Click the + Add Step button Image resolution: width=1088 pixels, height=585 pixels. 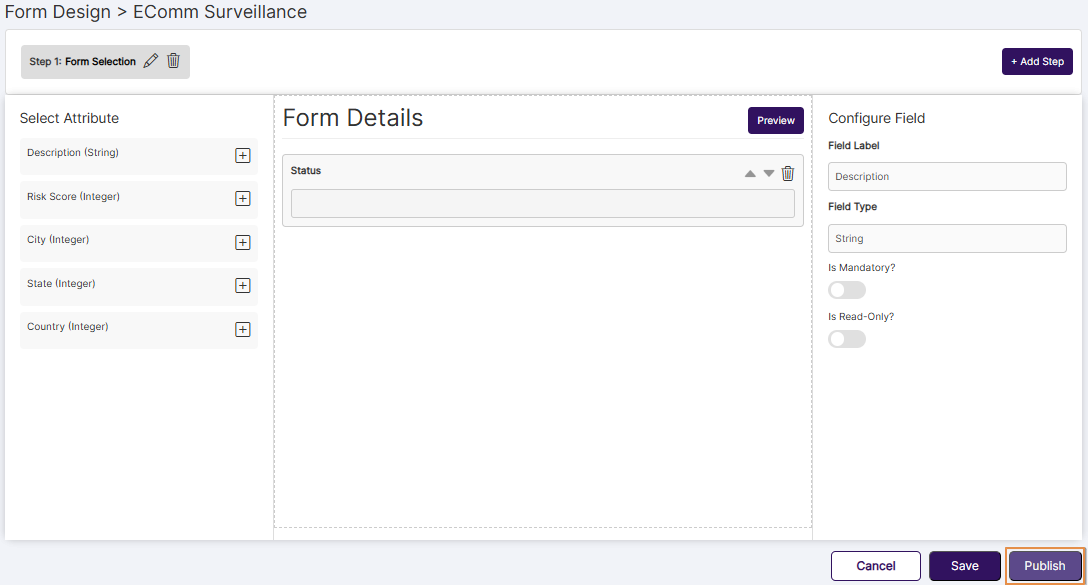[x=1037, y=61]
